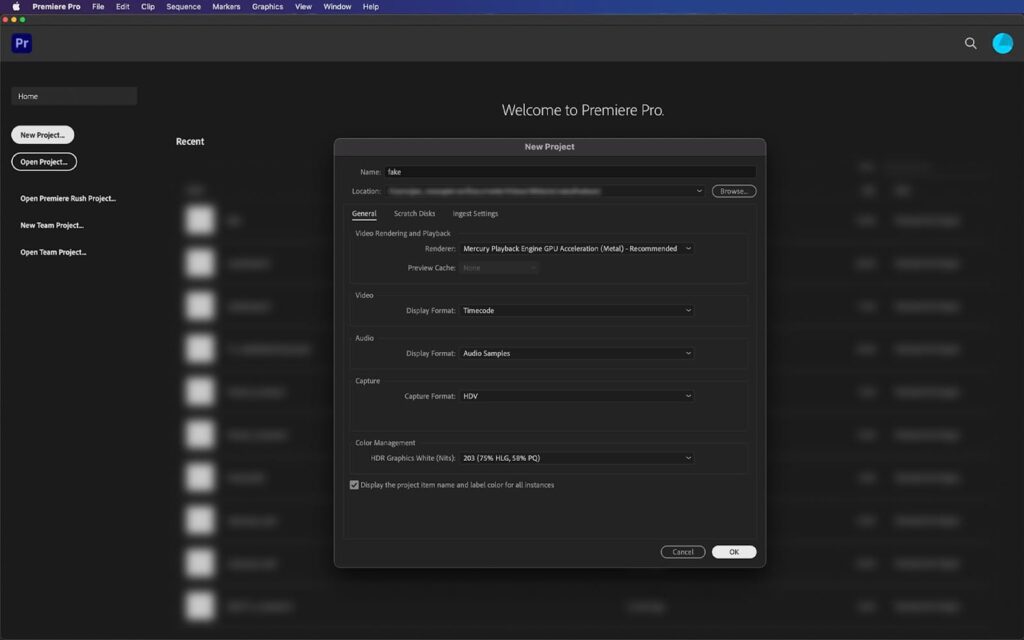Open the Window menu
Viewport: 1024px width, 640px height.
[x=337, y=7]
